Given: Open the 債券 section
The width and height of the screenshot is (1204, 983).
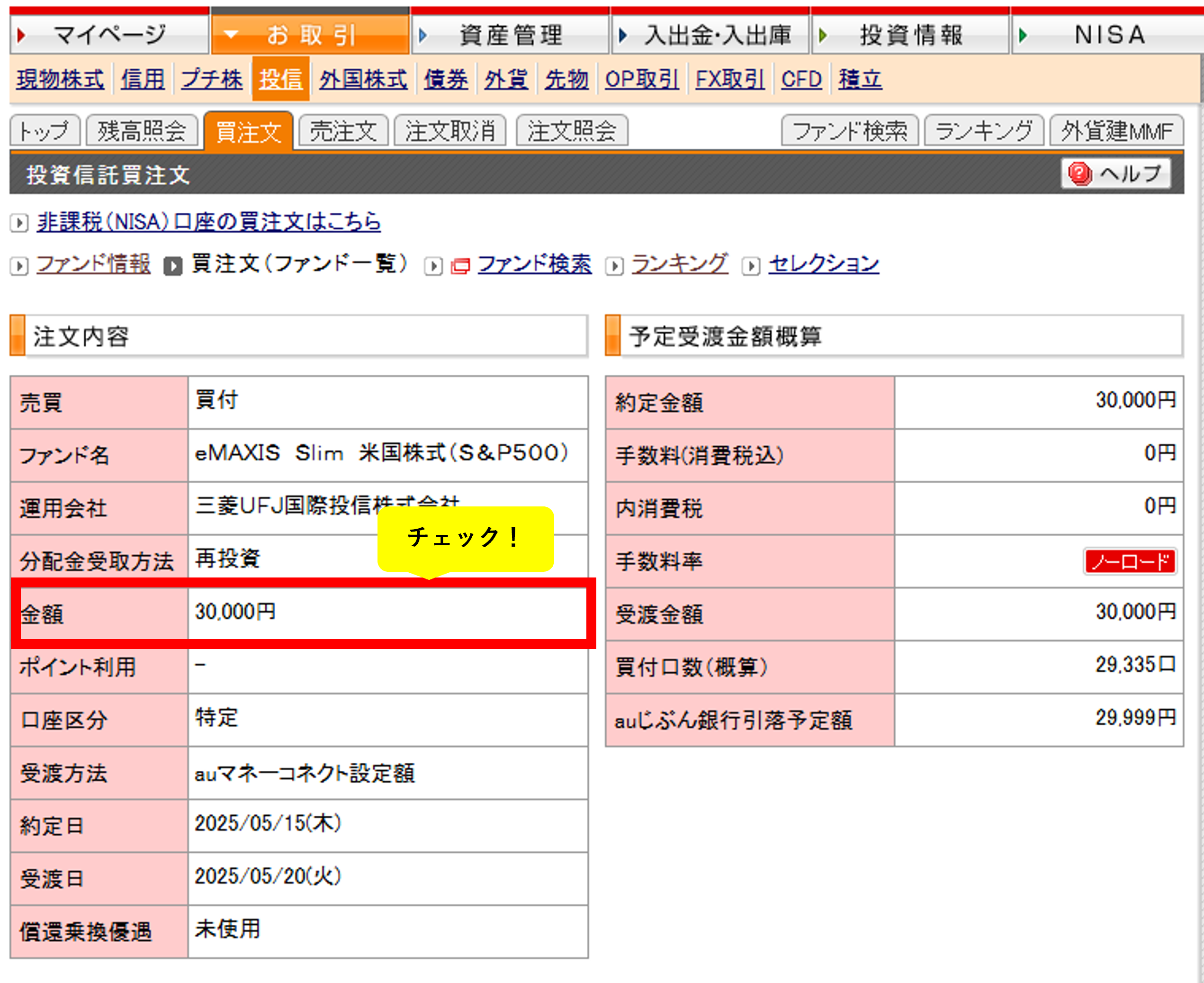Looking at the screenshot, I should tap(446, 79).
